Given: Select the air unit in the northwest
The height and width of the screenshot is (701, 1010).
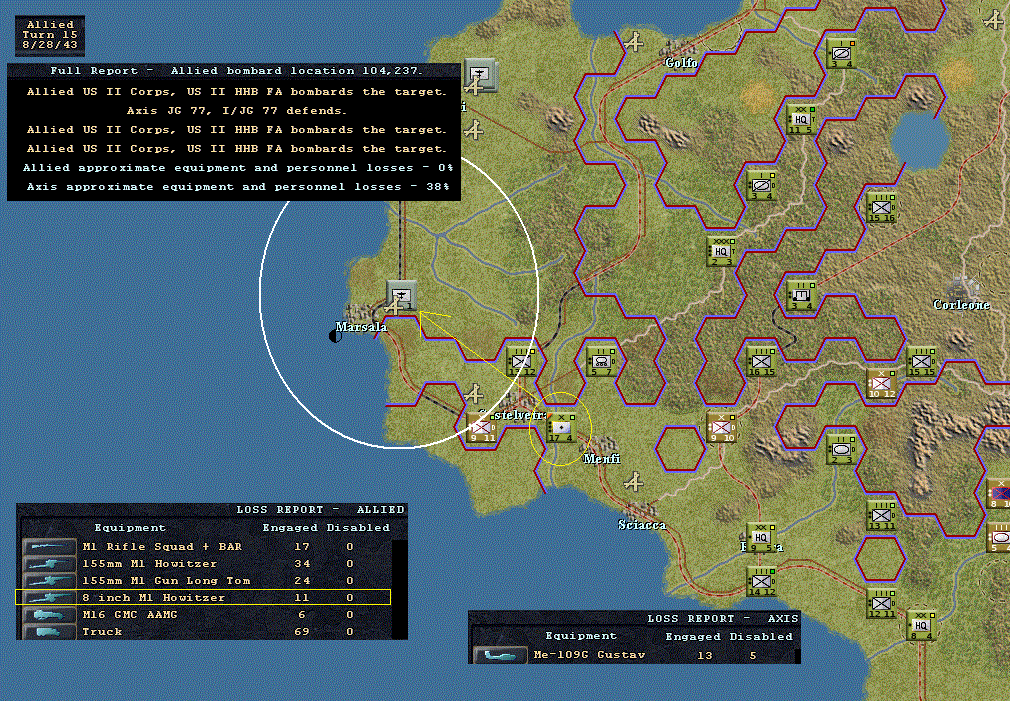Looking at the screenshot, I should (480, 75).
